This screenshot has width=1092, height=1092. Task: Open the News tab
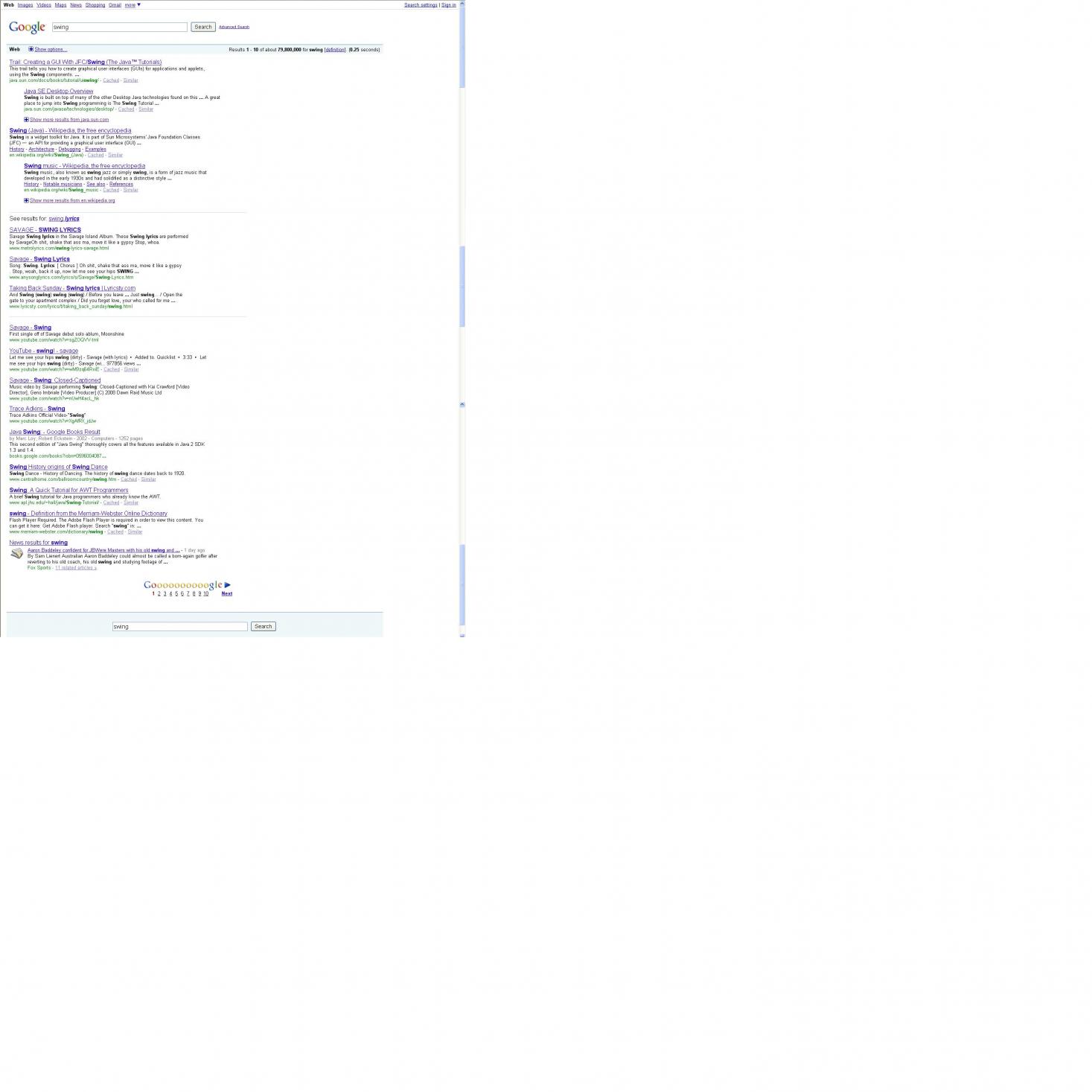coord(76,5)
